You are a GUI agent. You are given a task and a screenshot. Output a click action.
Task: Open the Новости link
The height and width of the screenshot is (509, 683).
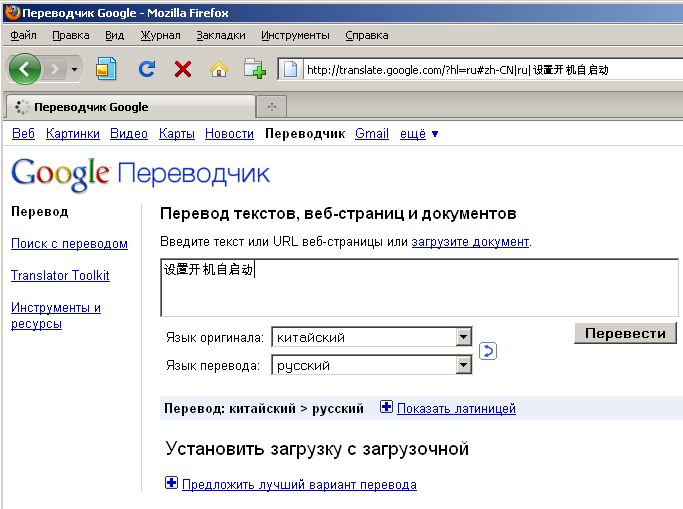(x=229, y=133)
